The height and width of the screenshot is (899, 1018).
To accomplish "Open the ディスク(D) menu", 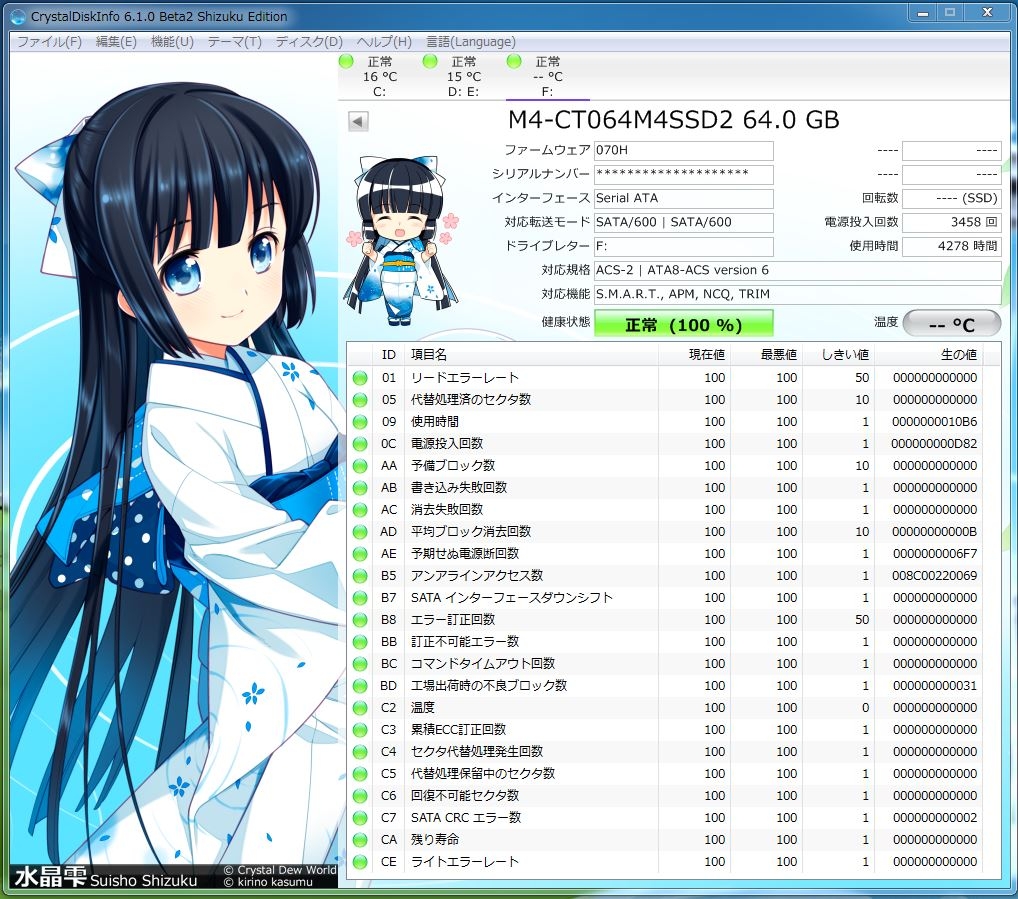I will click(x=309, y=42).
